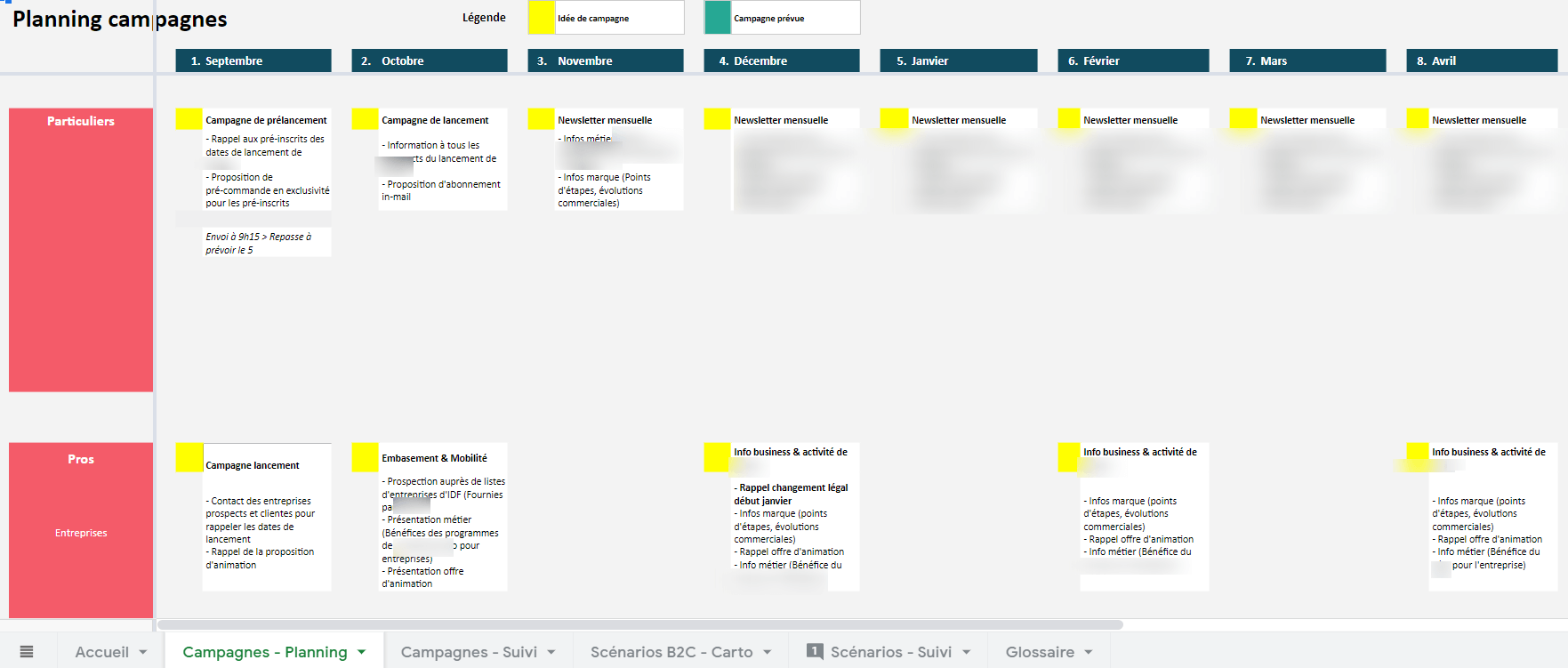Click yellow swatch beside Pros Campagne lancement
The height and width of the screenshot is (668, 1568).
(189, 457)
